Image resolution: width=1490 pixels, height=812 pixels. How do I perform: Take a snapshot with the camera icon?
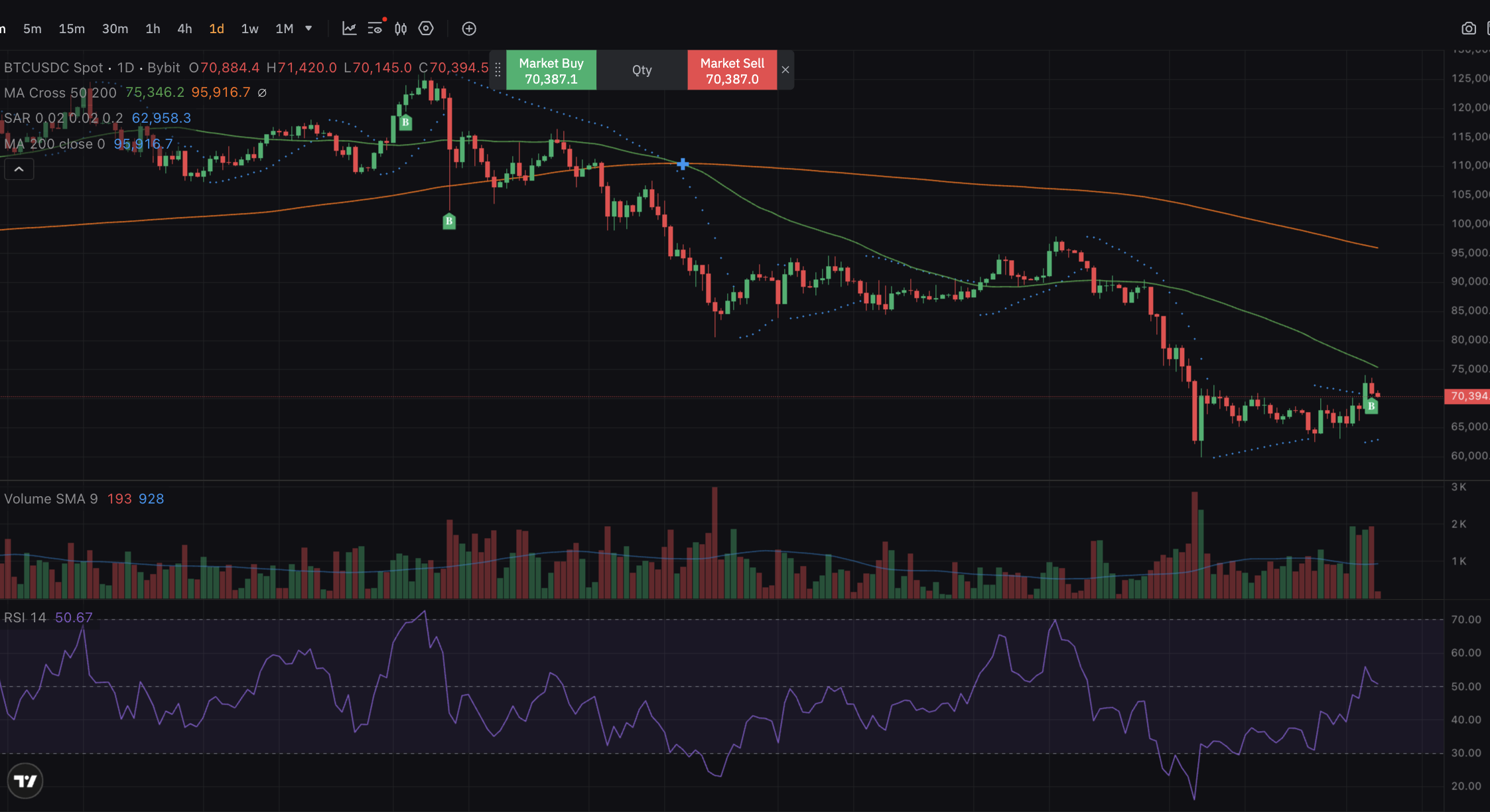point(1469,29)
